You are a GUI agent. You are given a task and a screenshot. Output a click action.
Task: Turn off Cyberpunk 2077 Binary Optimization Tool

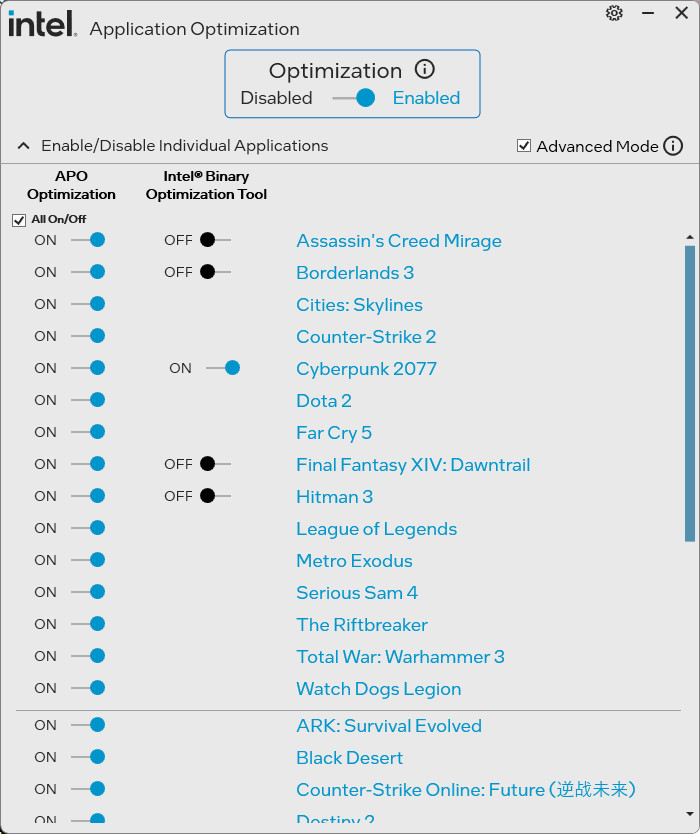click(223, 368)
